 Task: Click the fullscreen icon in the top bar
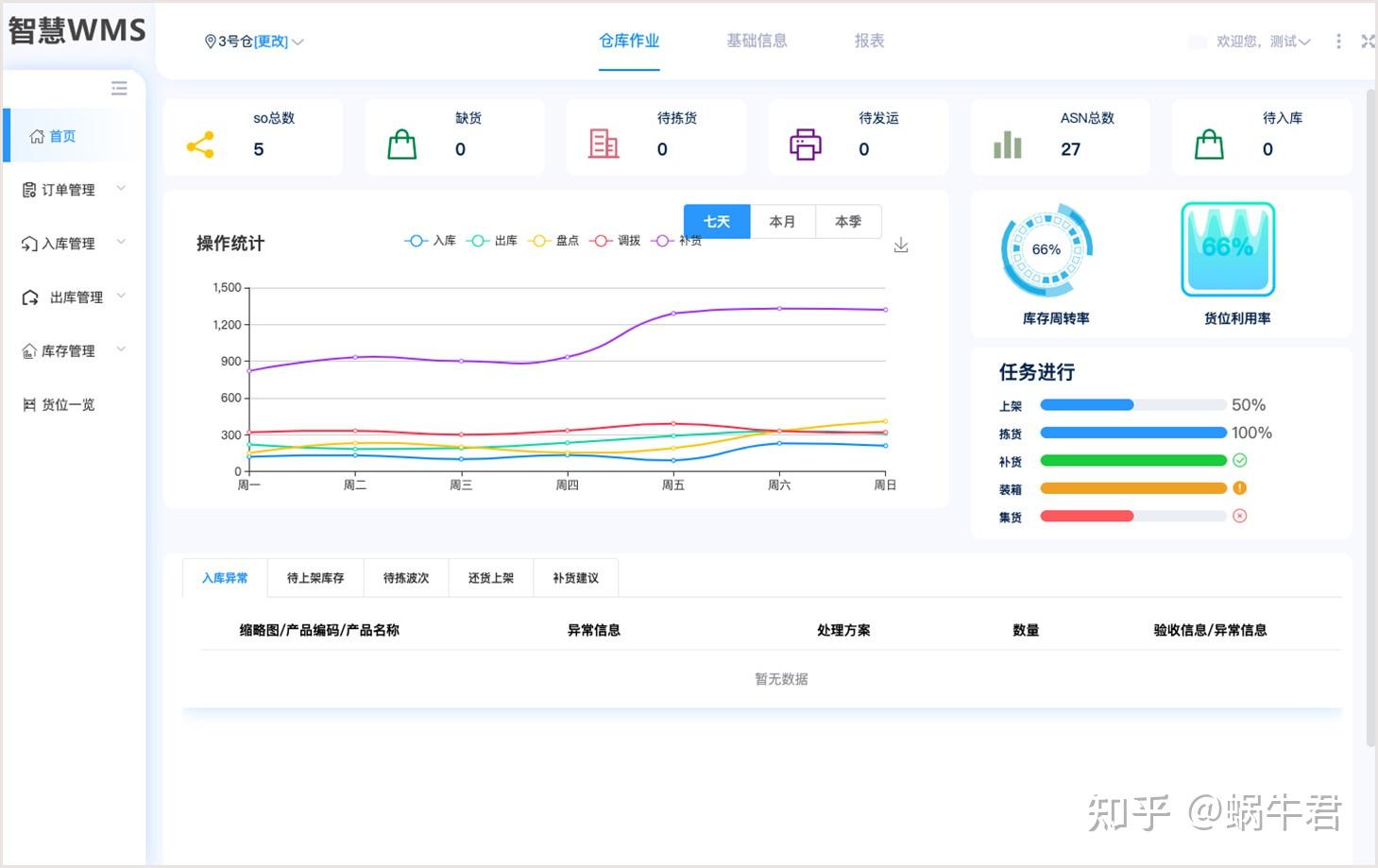pyautogui.click(x=1368, y=41)
